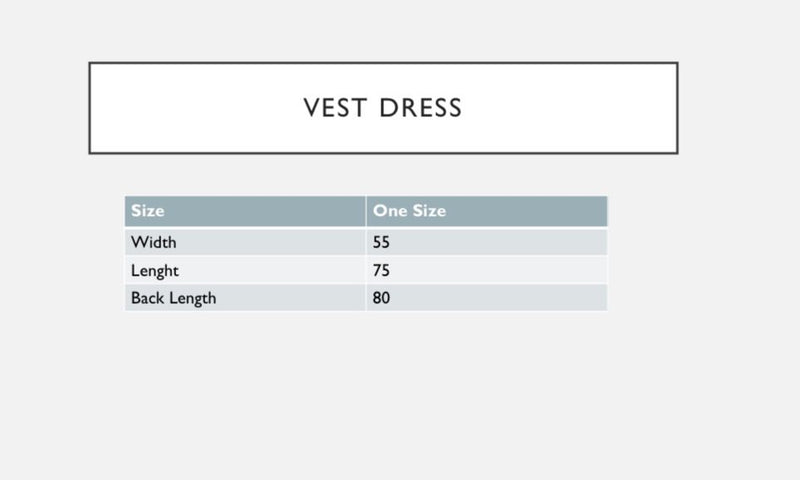Click the header row's column divider line
The height and width of the screenshot is (480, 800).
point(366,211)
